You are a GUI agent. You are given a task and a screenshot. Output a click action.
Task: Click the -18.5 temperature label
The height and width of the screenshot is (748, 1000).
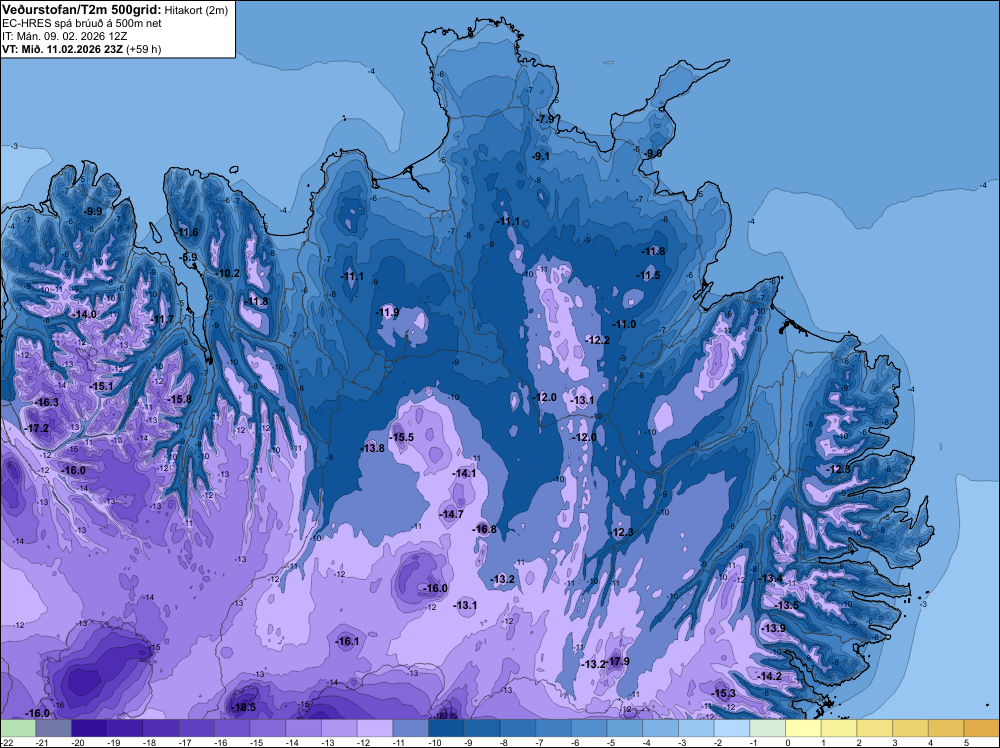[x=243, y=707]
